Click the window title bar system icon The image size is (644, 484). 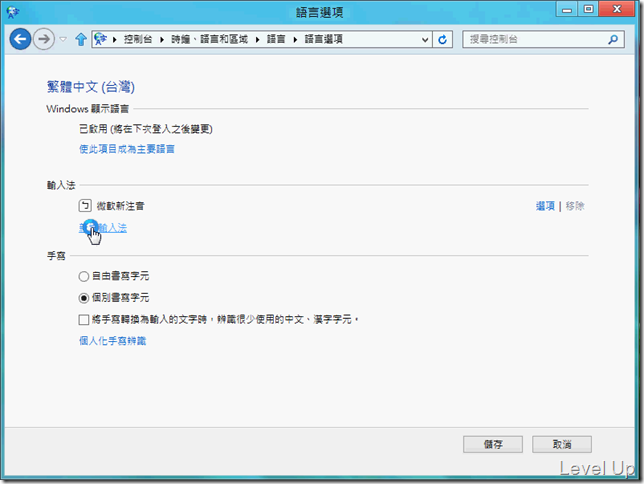13,12
